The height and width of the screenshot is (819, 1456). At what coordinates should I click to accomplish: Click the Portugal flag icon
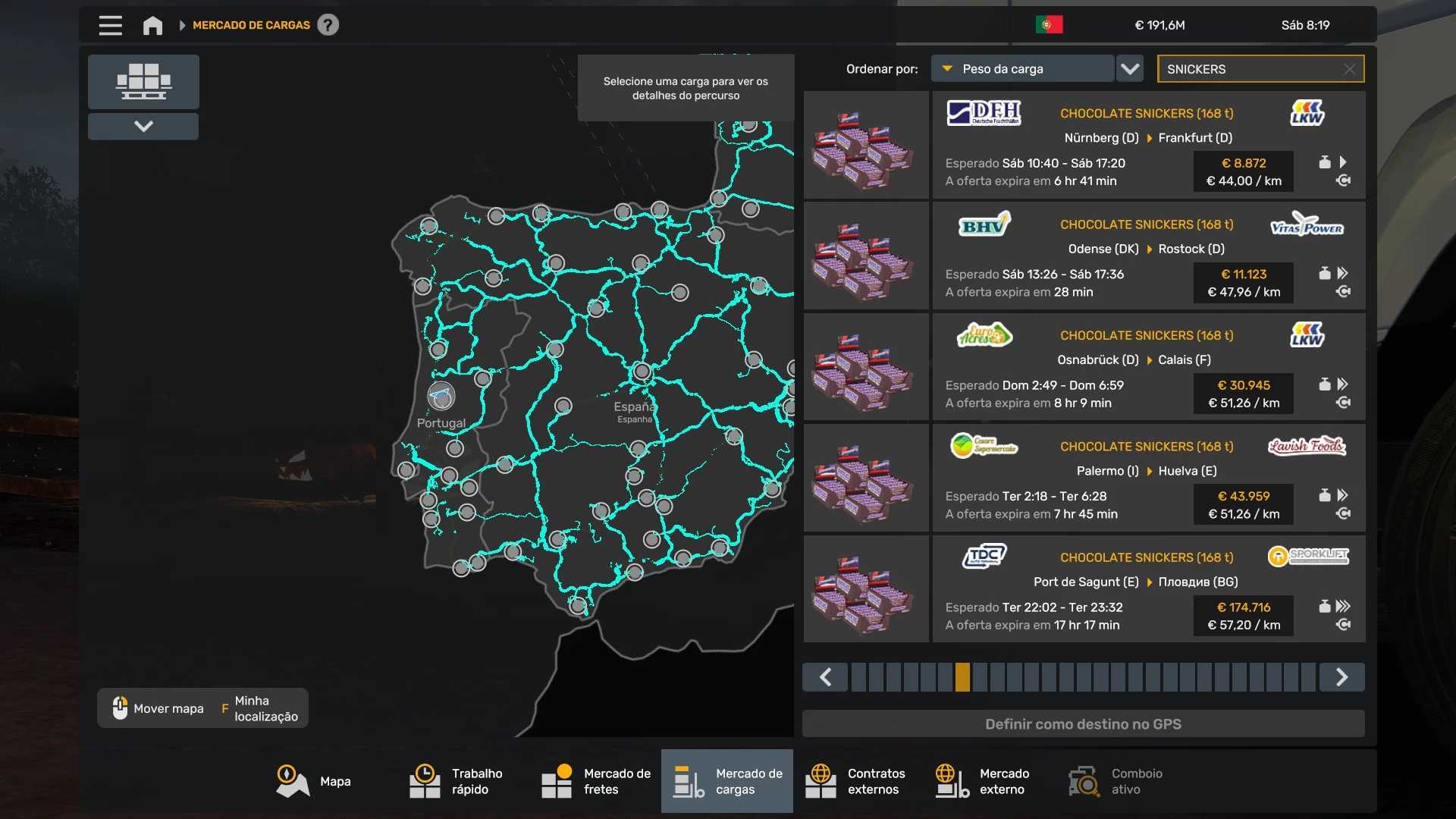point(1049,25)
